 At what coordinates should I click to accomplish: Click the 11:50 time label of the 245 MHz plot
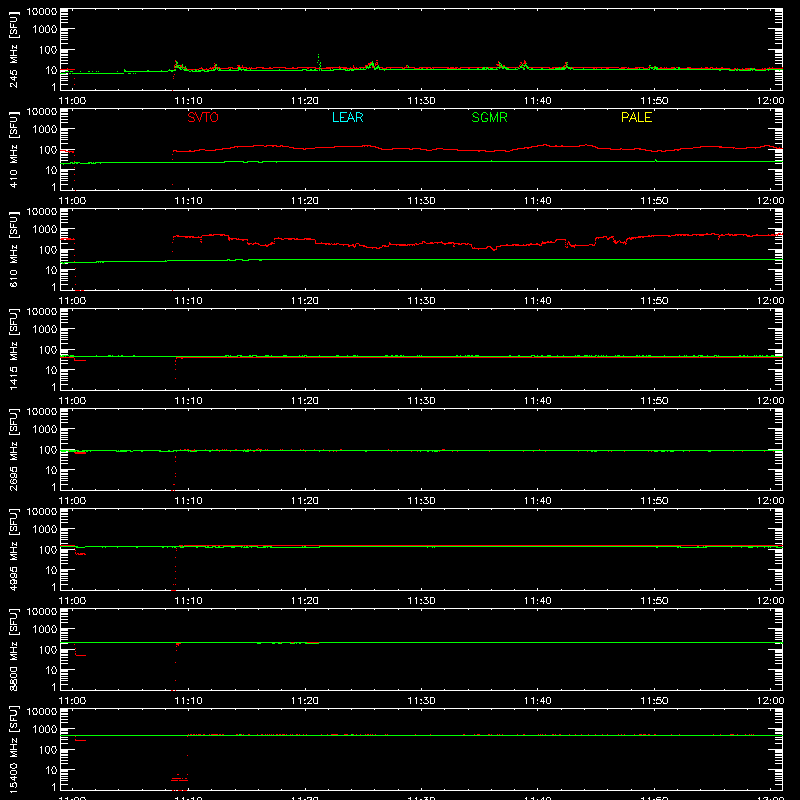(654, 101)
